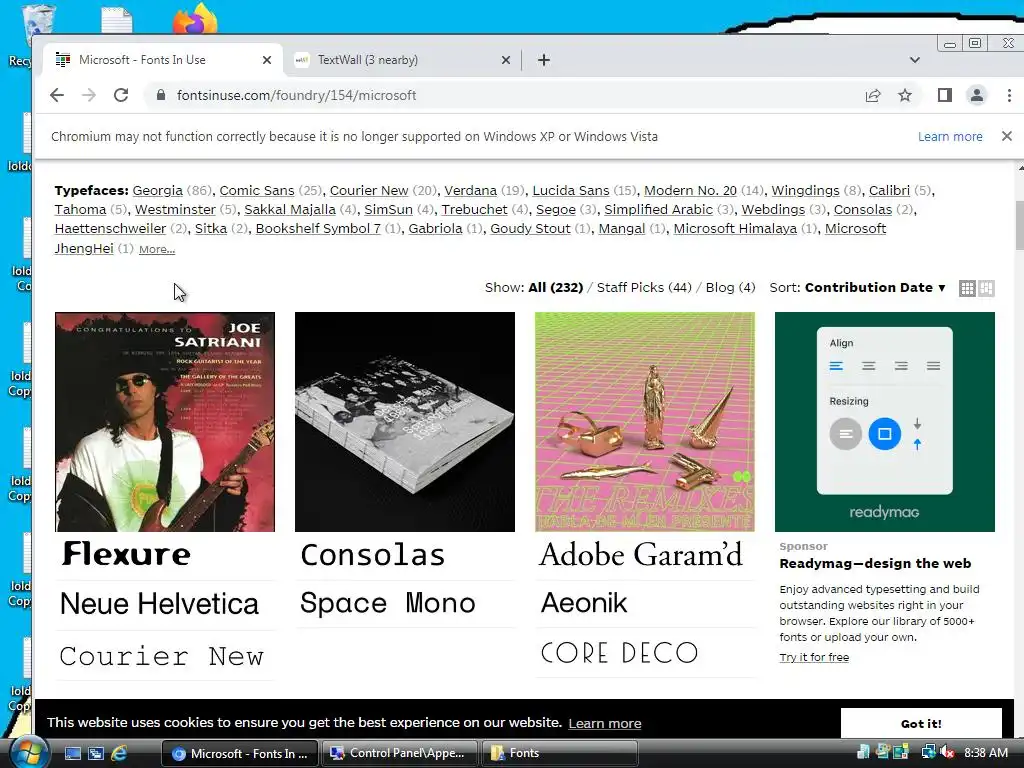This screenshot has height=768, width=1024.
Task: Open Learn more in the cookie banner
Action: [605, 724]
